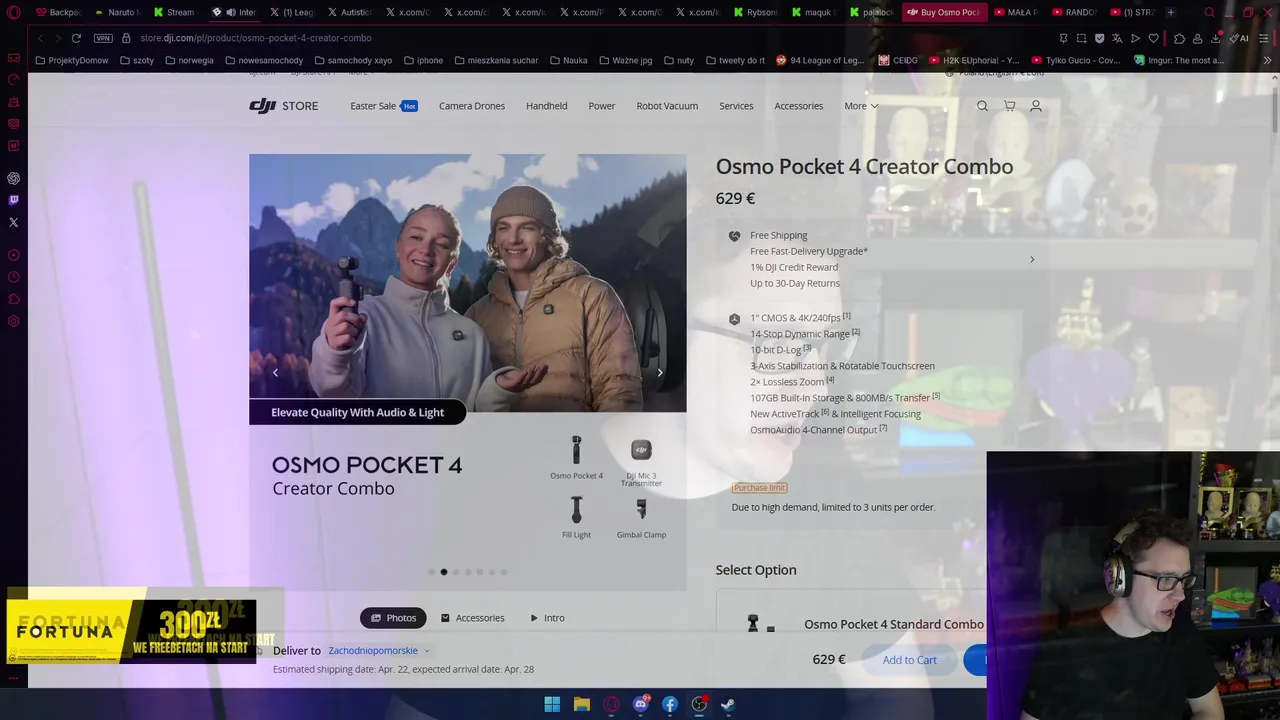
Task: Open the nowesamochody bookmarks folder
Action: click(264, 60)
